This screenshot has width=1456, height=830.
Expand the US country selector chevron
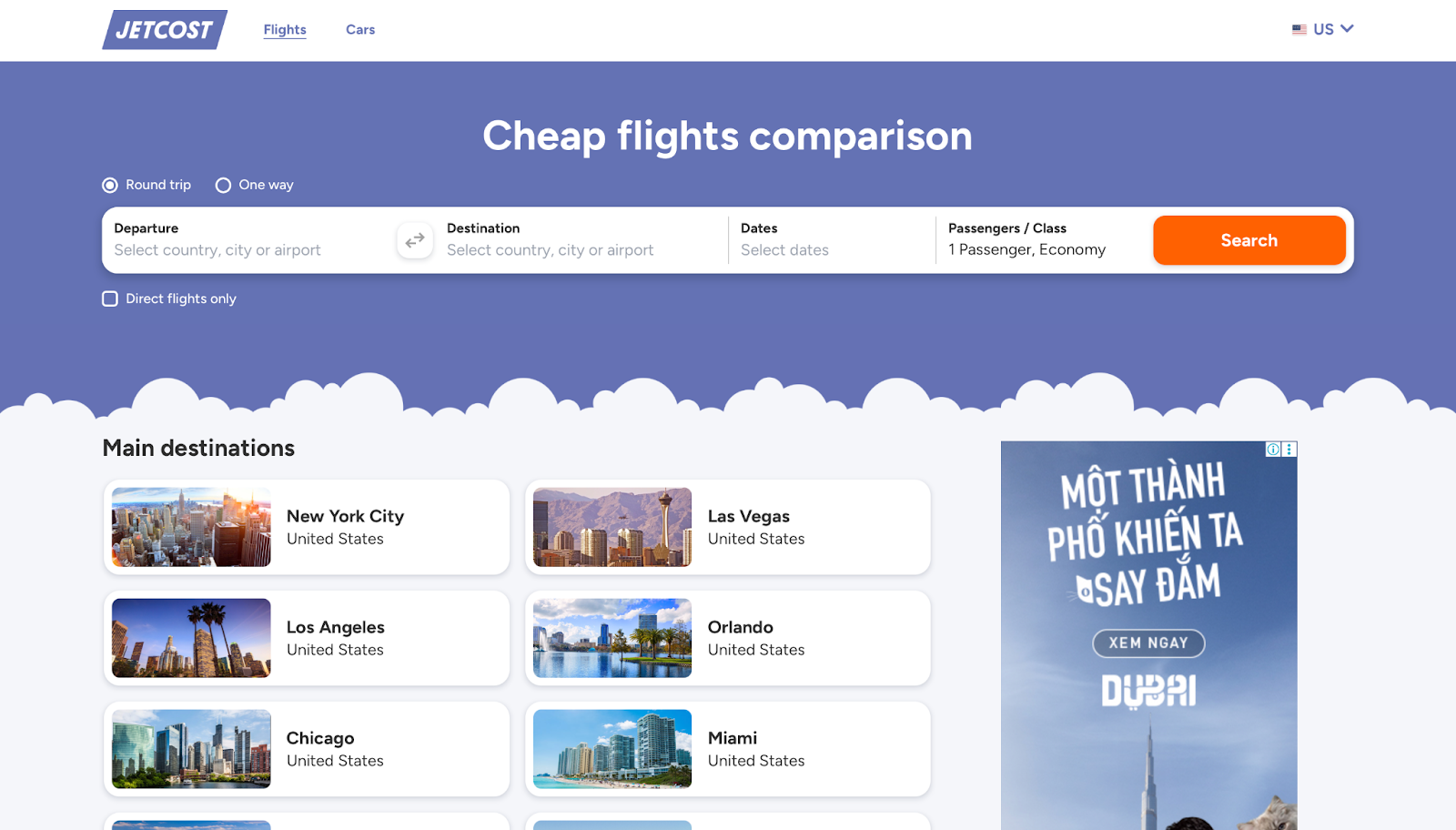tap(1348, 29)
